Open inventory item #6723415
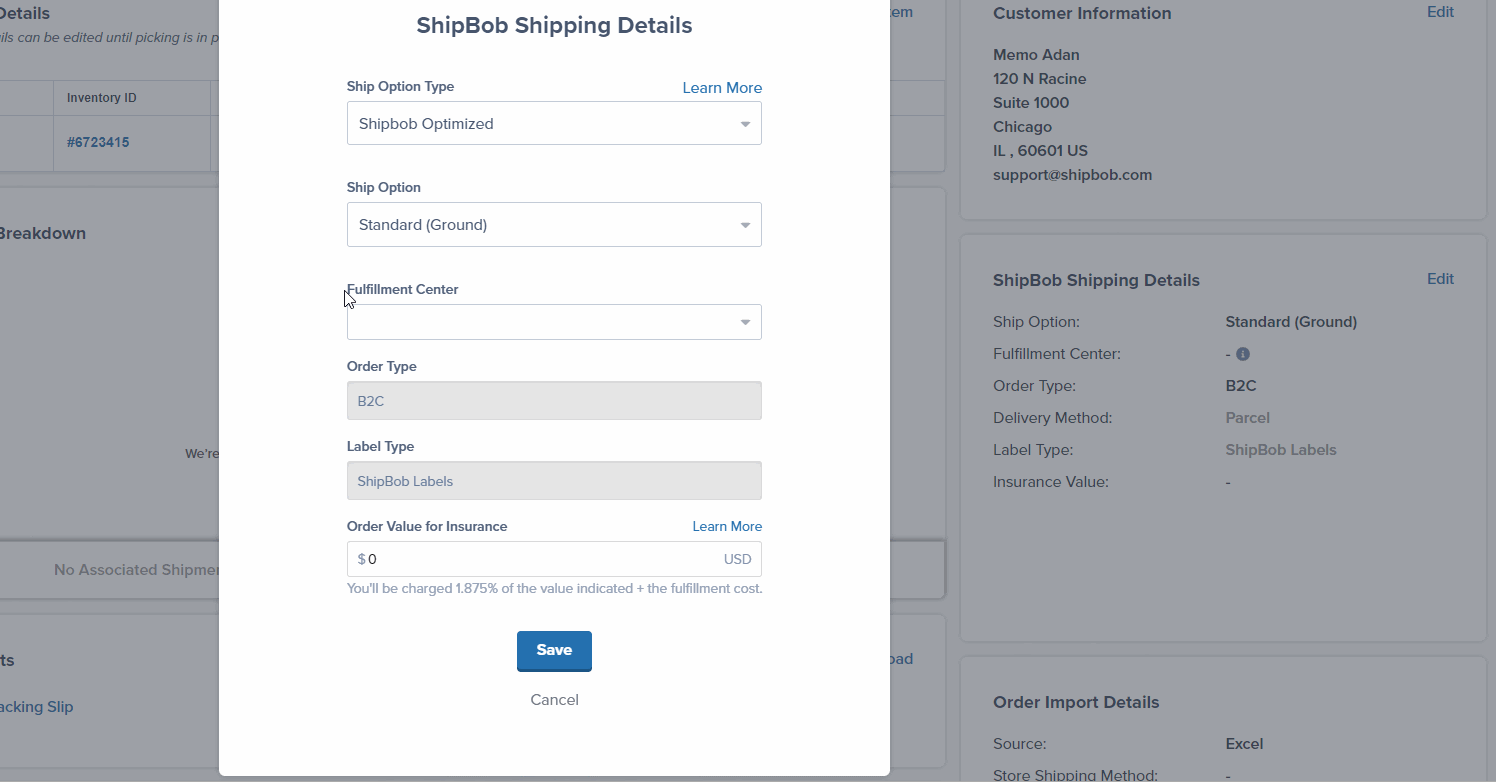Image resolution: width=1496 pixels, height=782 pixels. [x=97, y=142]
